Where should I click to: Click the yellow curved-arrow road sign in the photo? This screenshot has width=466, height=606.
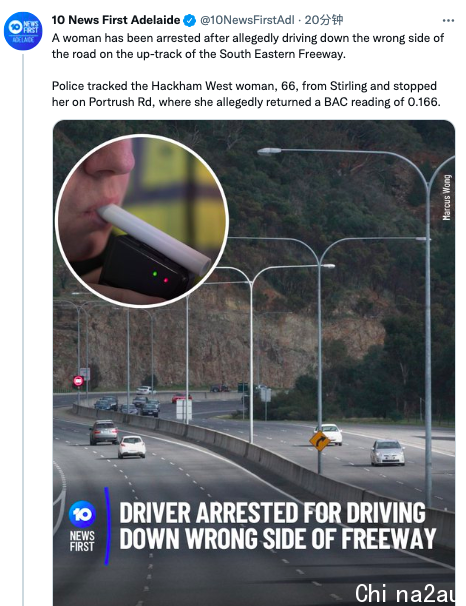point(320,441)
